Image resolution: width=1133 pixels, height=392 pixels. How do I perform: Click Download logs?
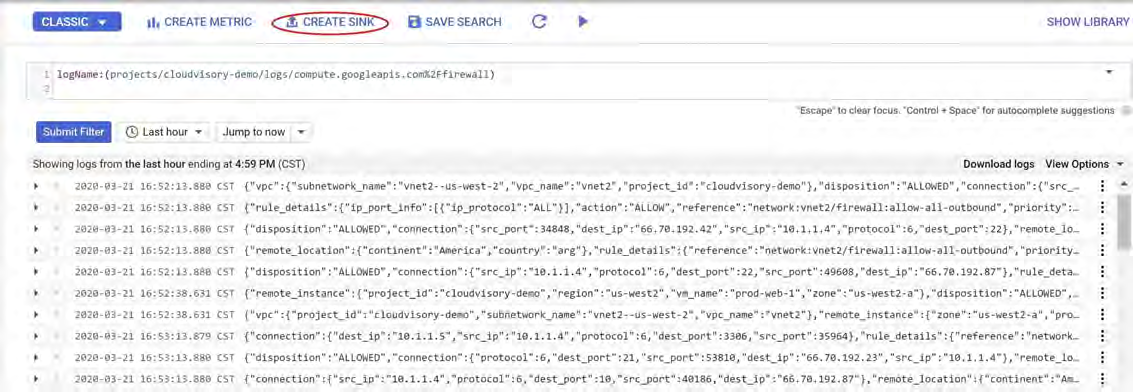coord(999,165)
